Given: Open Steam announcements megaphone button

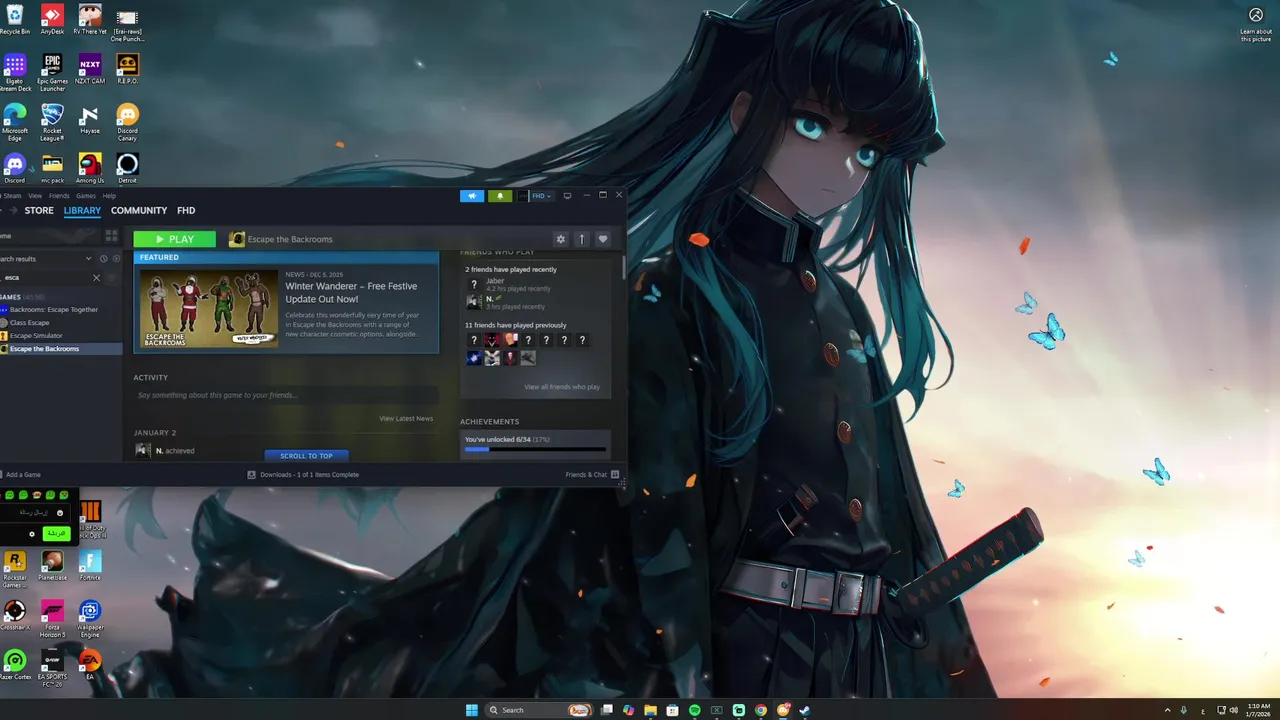Looking at the screenshot, I should (x=472, y=196).
